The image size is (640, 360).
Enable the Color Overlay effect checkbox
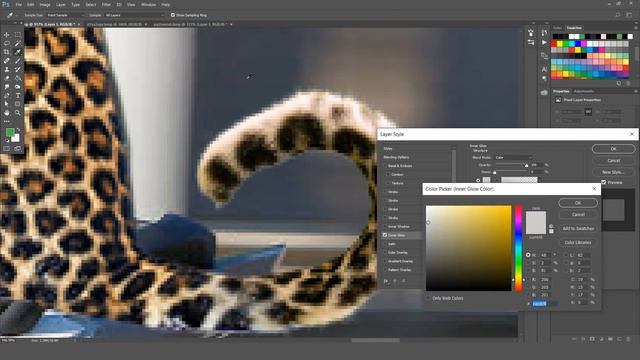(385, 252)
